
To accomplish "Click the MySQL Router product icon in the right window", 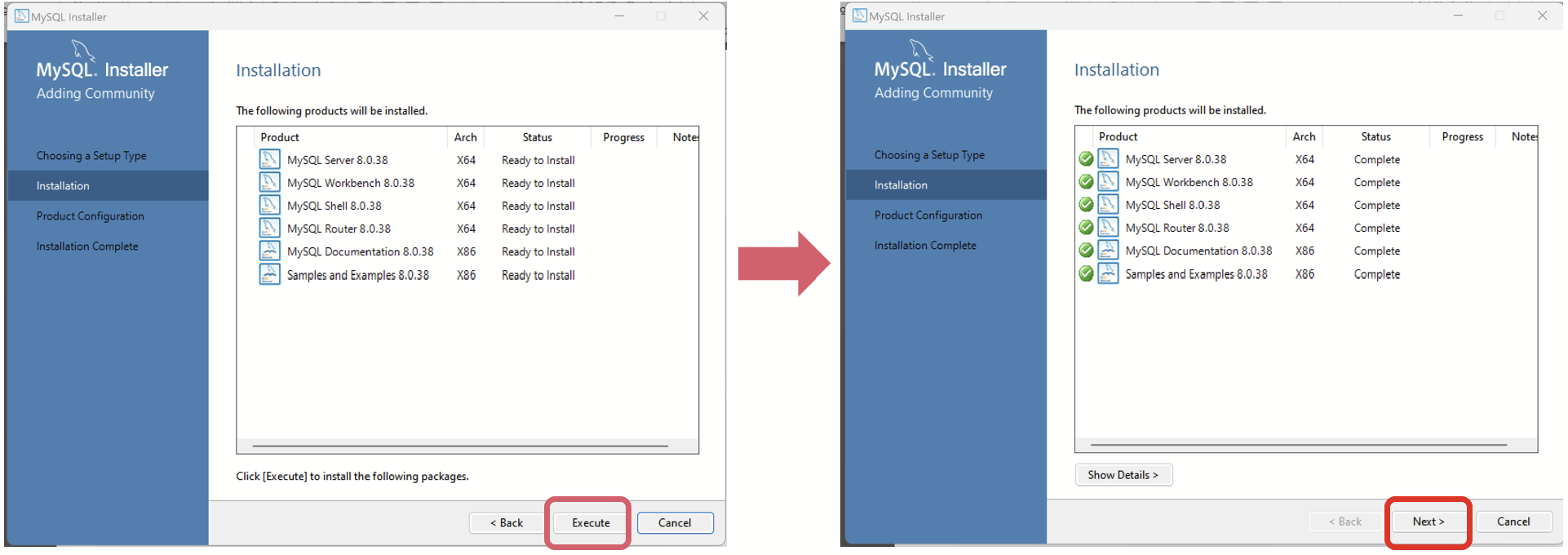I will pos(1108,227).
